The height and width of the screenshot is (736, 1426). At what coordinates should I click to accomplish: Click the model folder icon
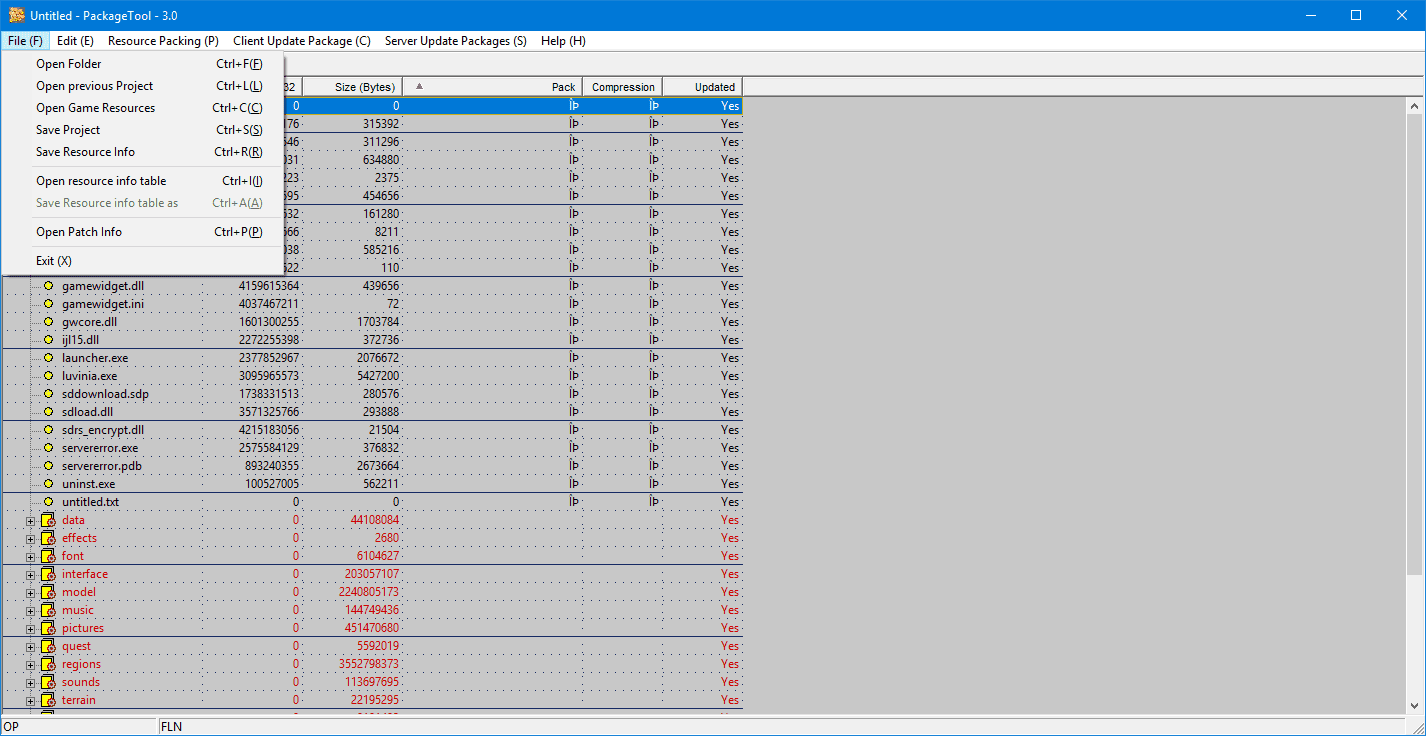pyautogui.click(x=48, y=592)
